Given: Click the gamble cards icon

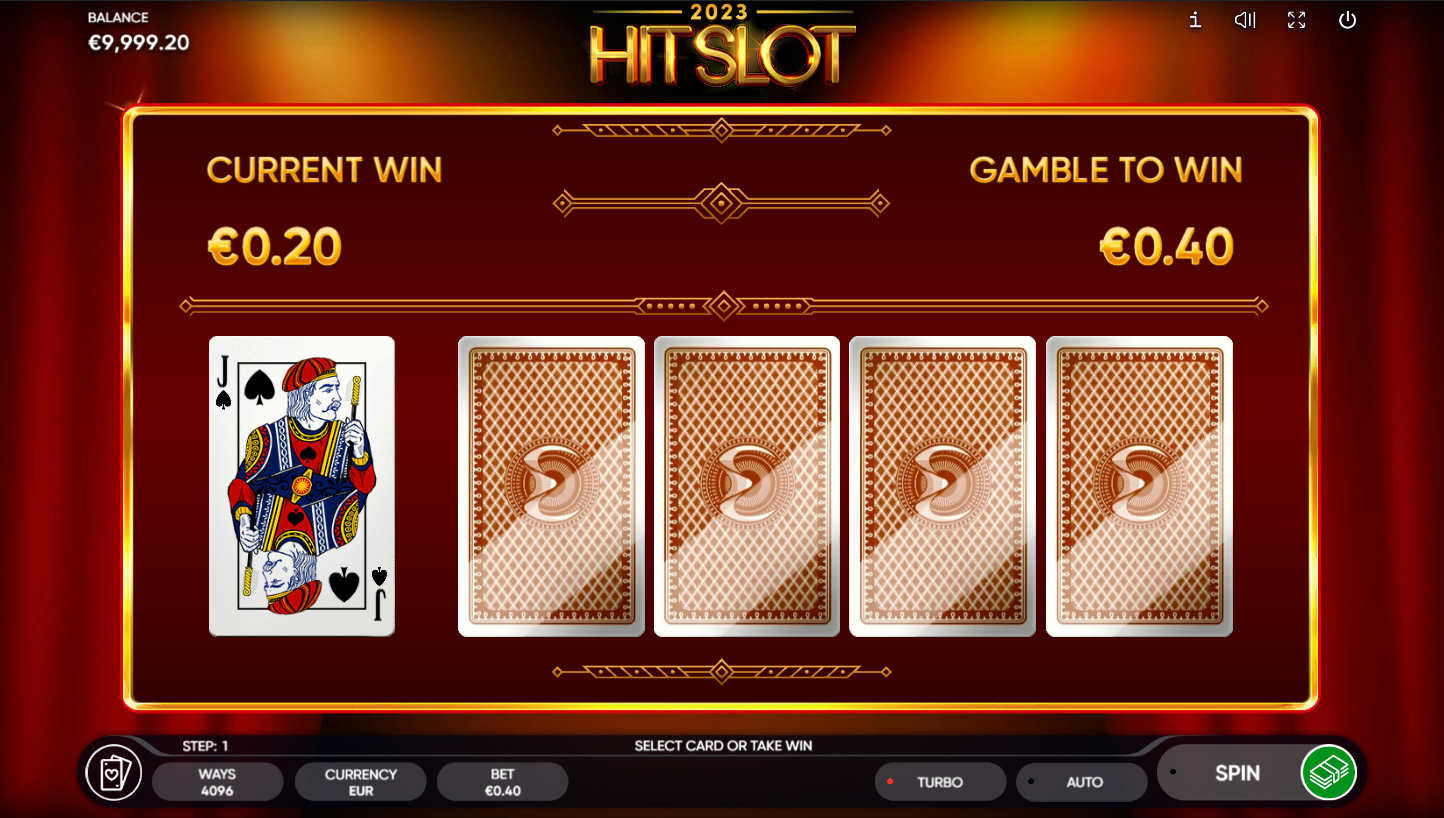Looking at the screenshot, I should pyautogui.click(x=114, y=773).
